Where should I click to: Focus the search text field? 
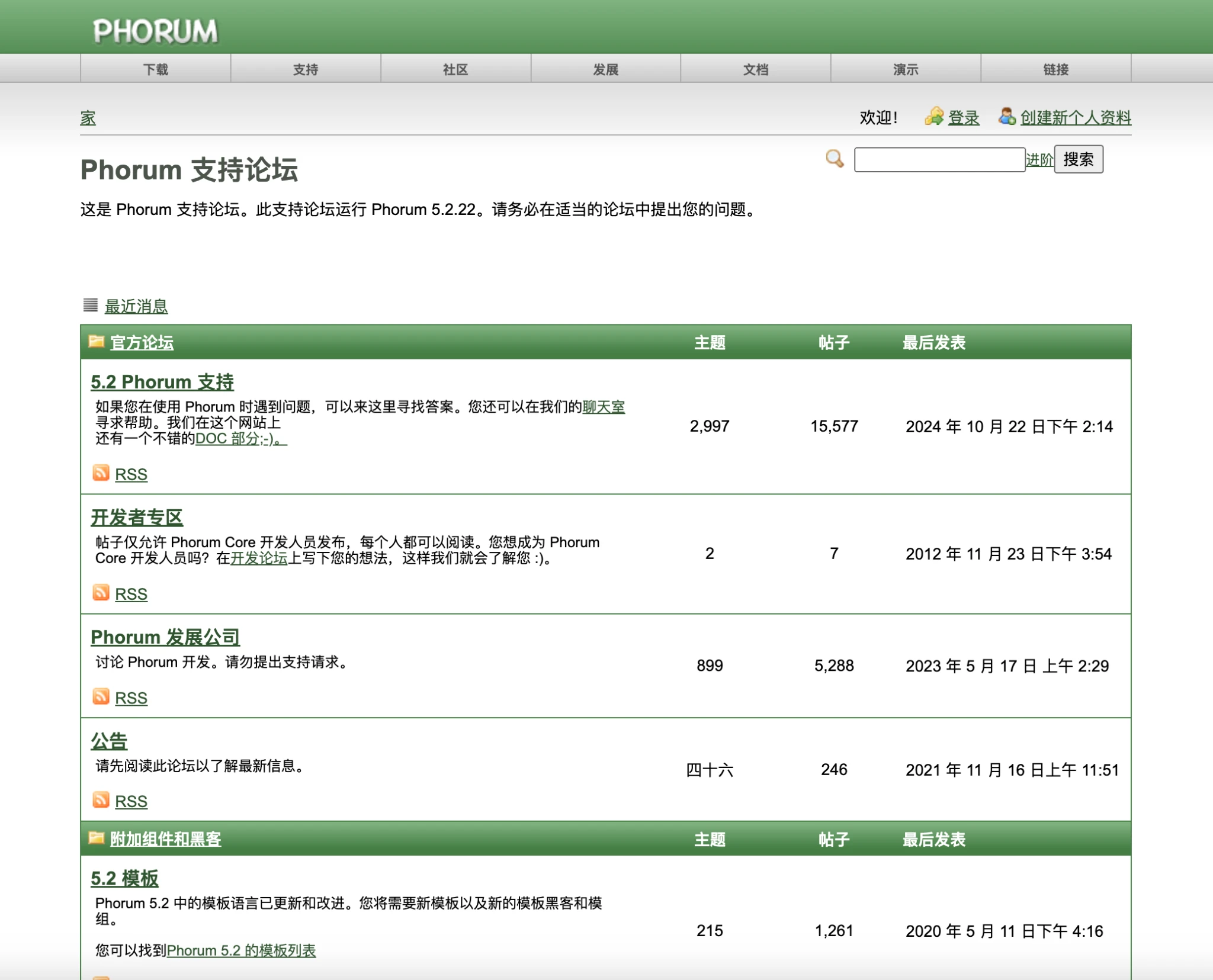pyautogui.click(x=939, y=160)
